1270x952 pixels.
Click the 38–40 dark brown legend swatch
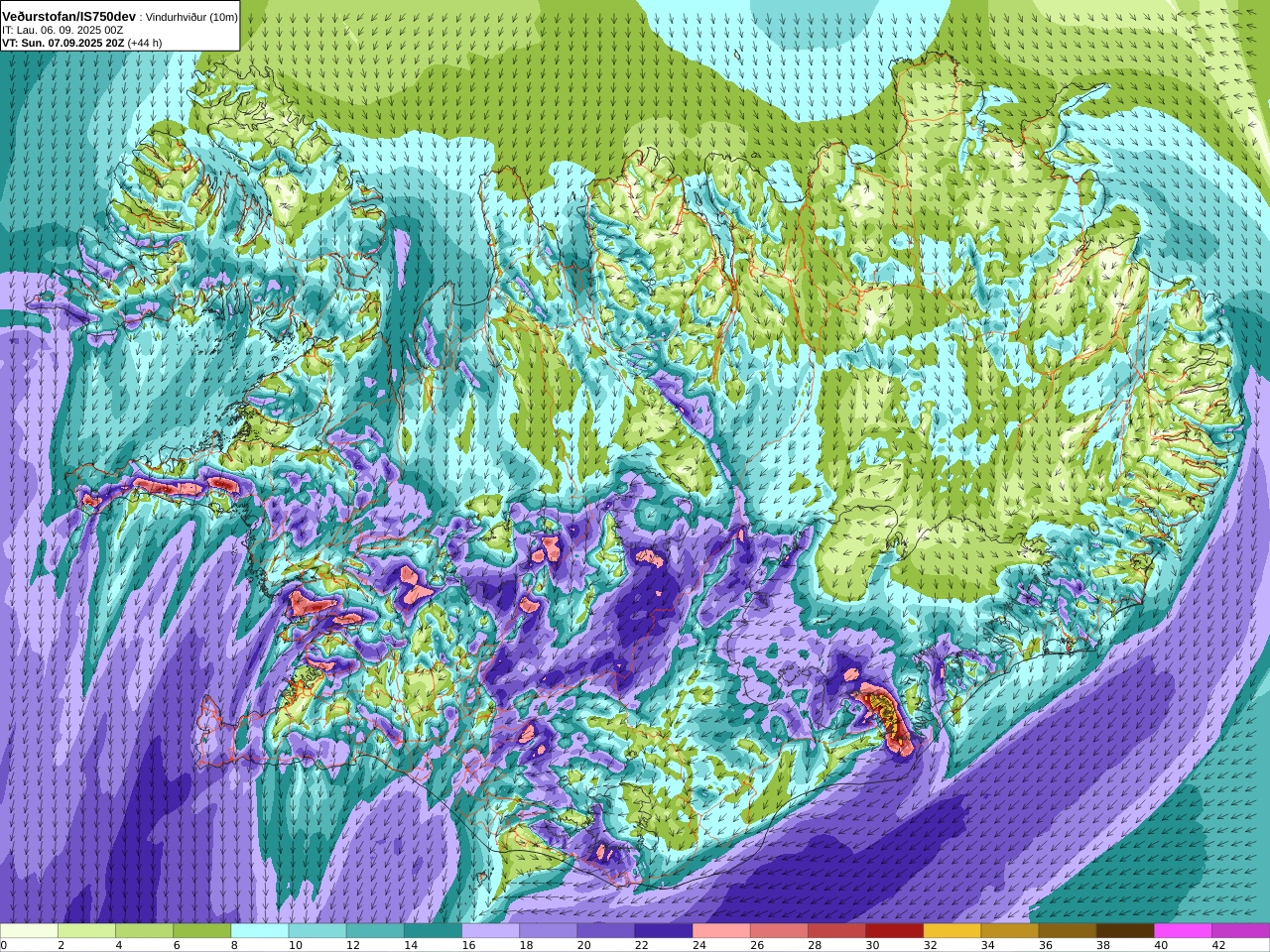point(1125,931)
